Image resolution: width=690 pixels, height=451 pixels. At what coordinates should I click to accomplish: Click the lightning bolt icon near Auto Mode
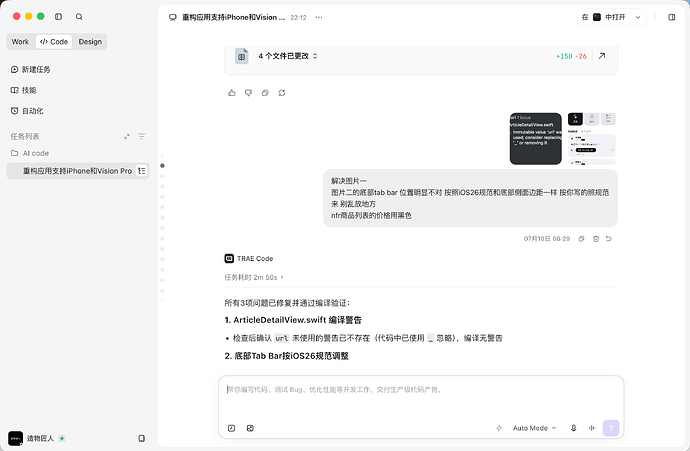[x=499, y=428]
